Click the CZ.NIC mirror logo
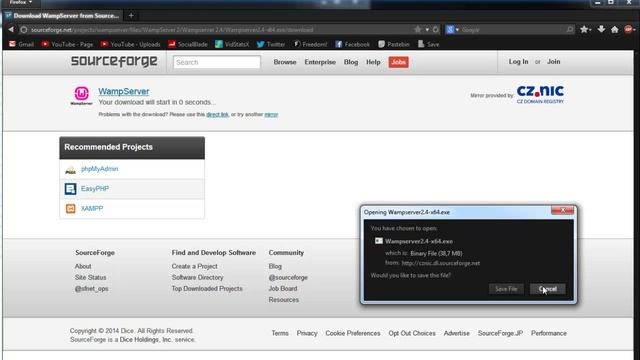 pos(540,94)
